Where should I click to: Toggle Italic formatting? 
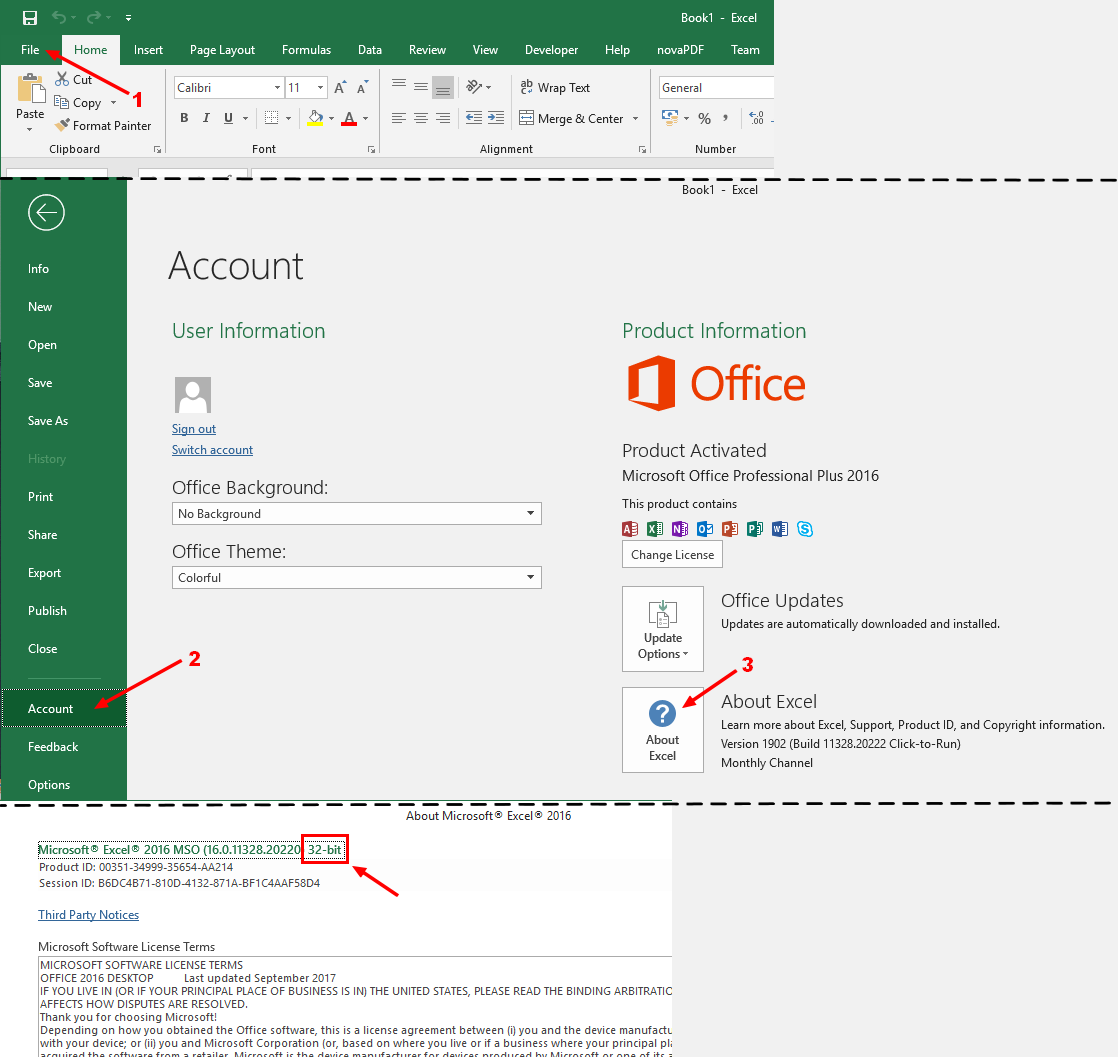207,118
